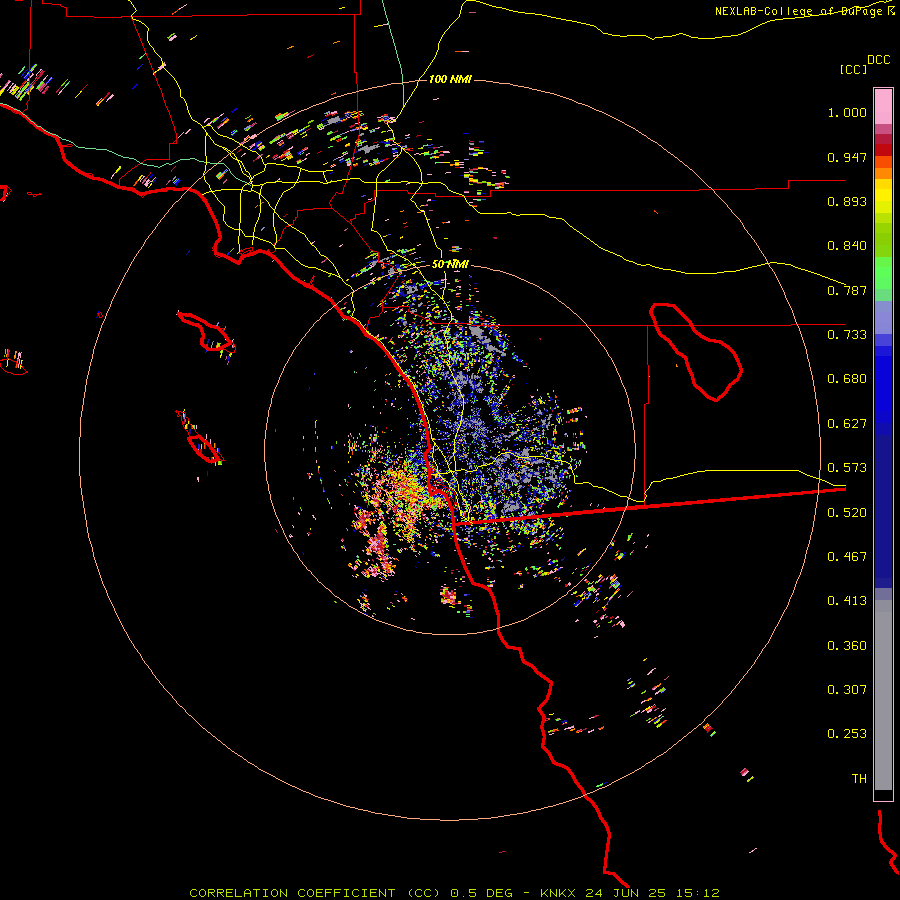Click the 0.627 scale label

(847, 424)
